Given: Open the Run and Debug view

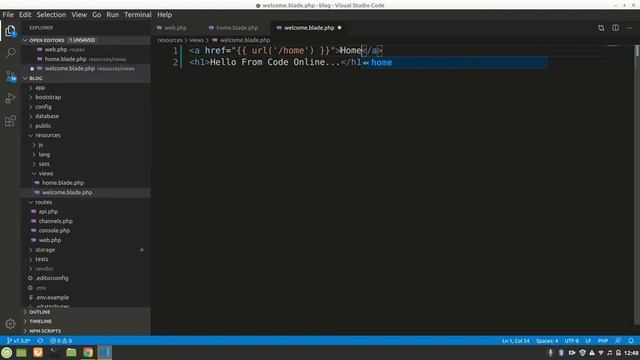Looking at the screenshot, I should [x=10, y=98].
